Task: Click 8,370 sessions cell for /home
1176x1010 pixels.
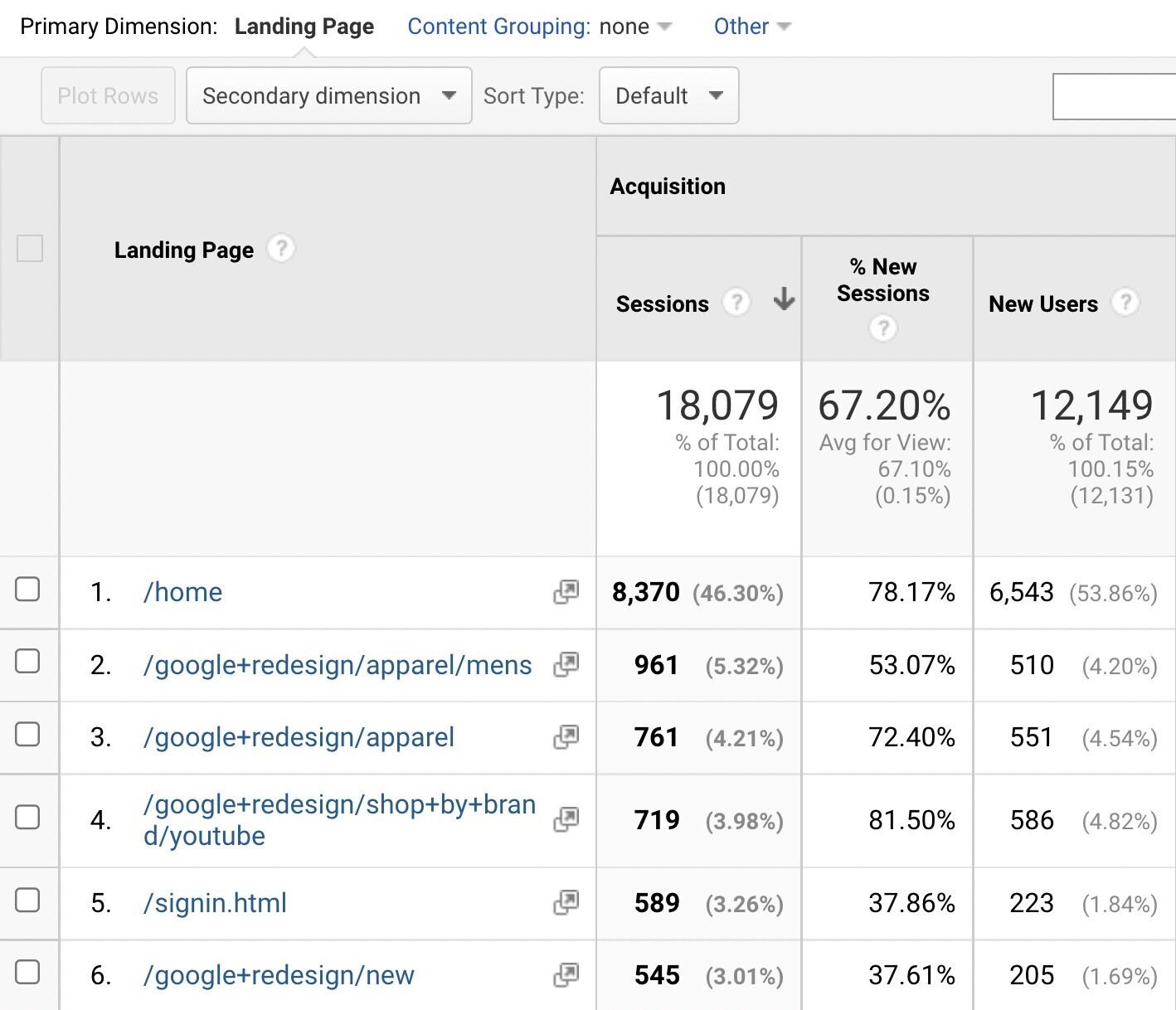Action: click(646, 592)
